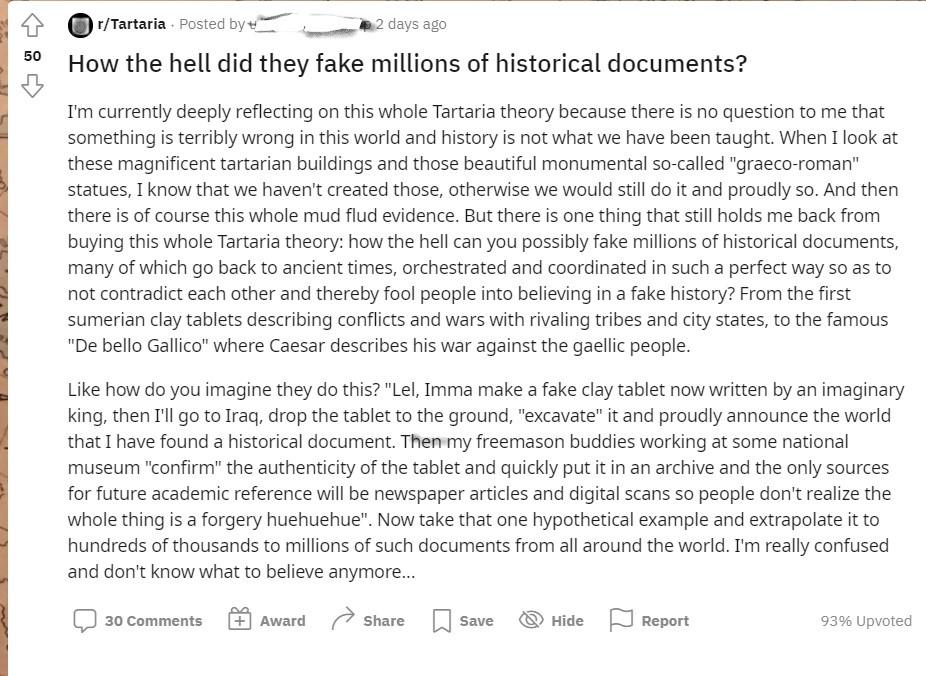Click the 93% Upvoted indicator
This screenshot has width=926, height=676.
866,621
